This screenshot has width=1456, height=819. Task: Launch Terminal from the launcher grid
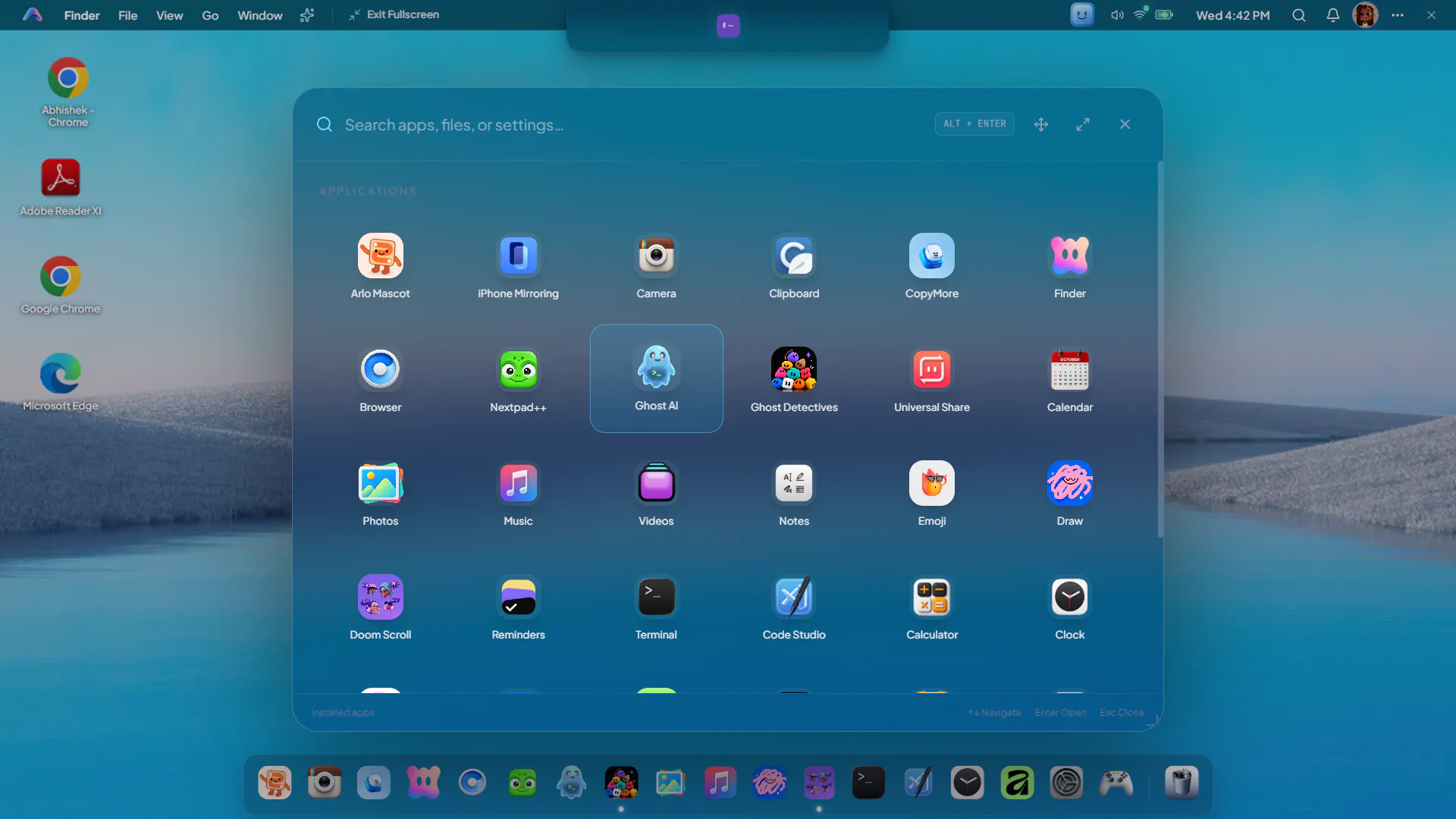pyautogui.click(x=656, y=607)
